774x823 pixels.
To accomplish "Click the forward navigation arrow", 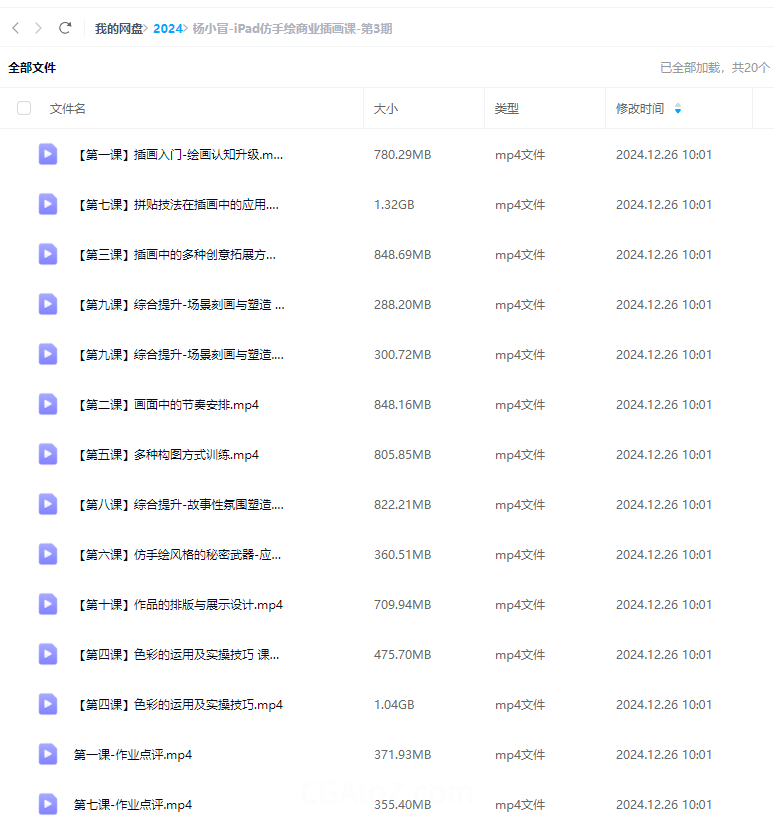I will click(x=39, y=28).
